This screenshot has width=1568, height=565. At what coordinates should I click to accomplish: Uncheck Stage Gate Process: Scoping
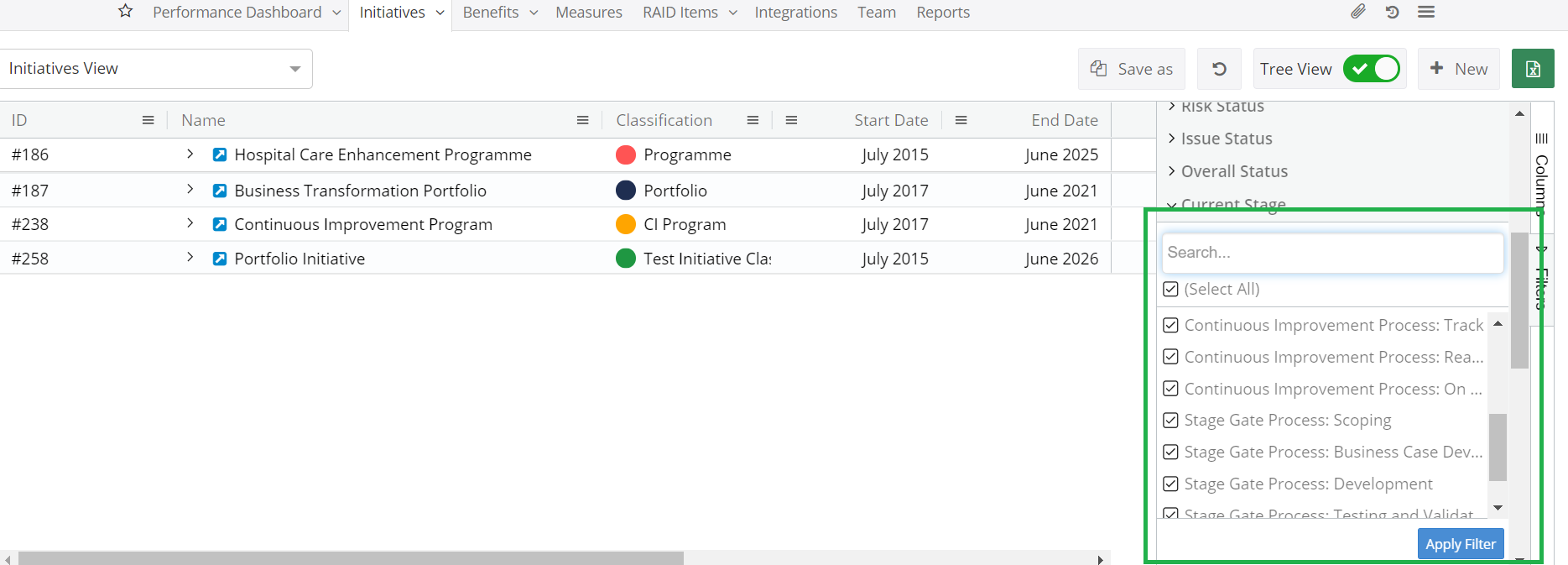pos(1171,420)
